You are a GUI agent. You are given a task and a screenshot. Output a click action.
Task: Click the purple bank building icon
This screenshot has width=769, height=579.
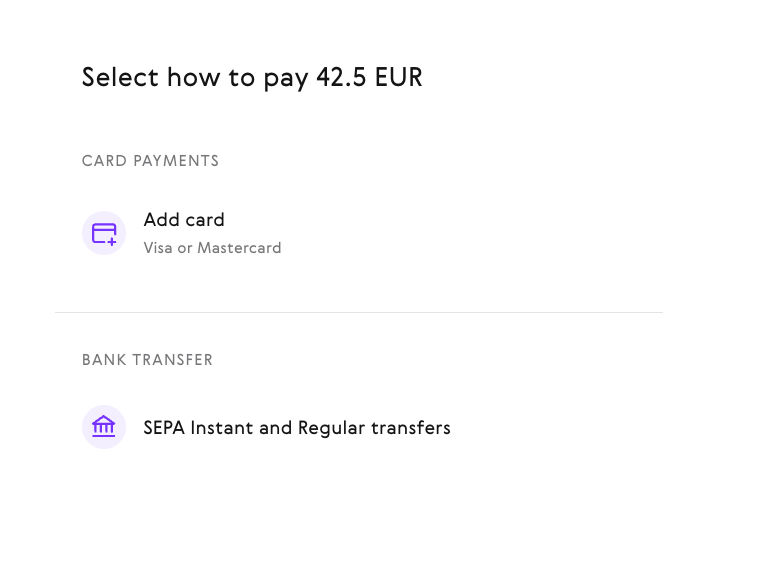click(x=104, y=427)
